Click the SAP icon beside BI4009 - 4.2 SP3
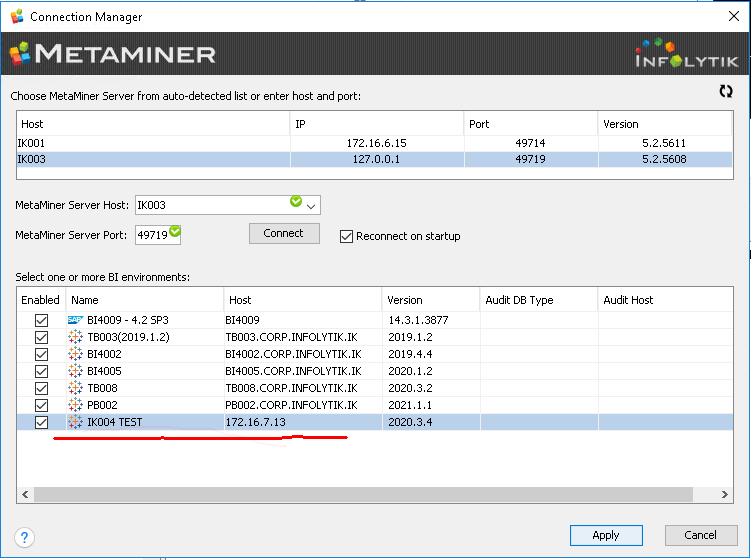Screen dimensions: 751x560 (75, 320)
